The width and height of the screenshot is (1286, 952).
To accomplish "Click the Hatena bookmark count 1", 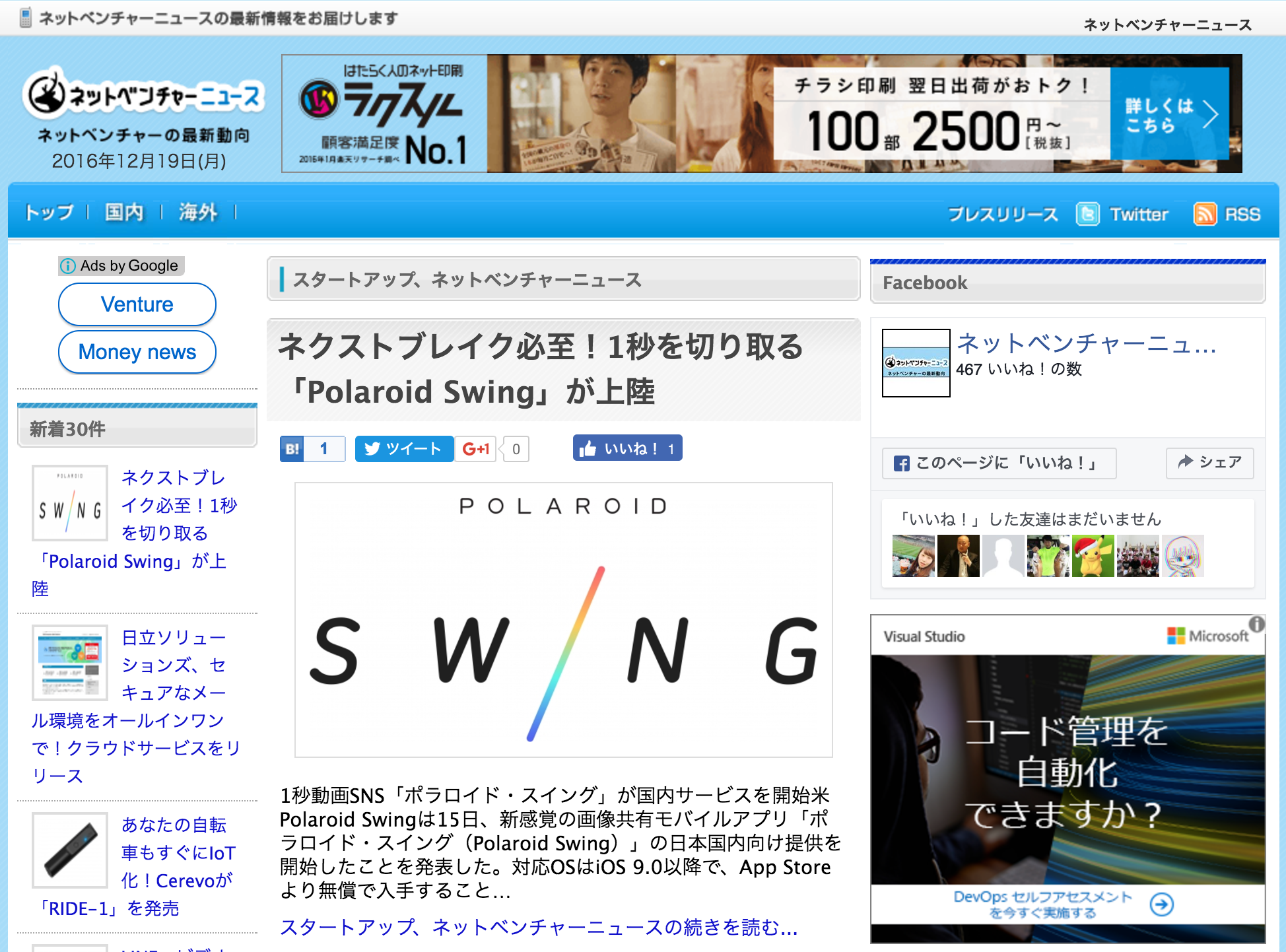I will pos(324,449).
